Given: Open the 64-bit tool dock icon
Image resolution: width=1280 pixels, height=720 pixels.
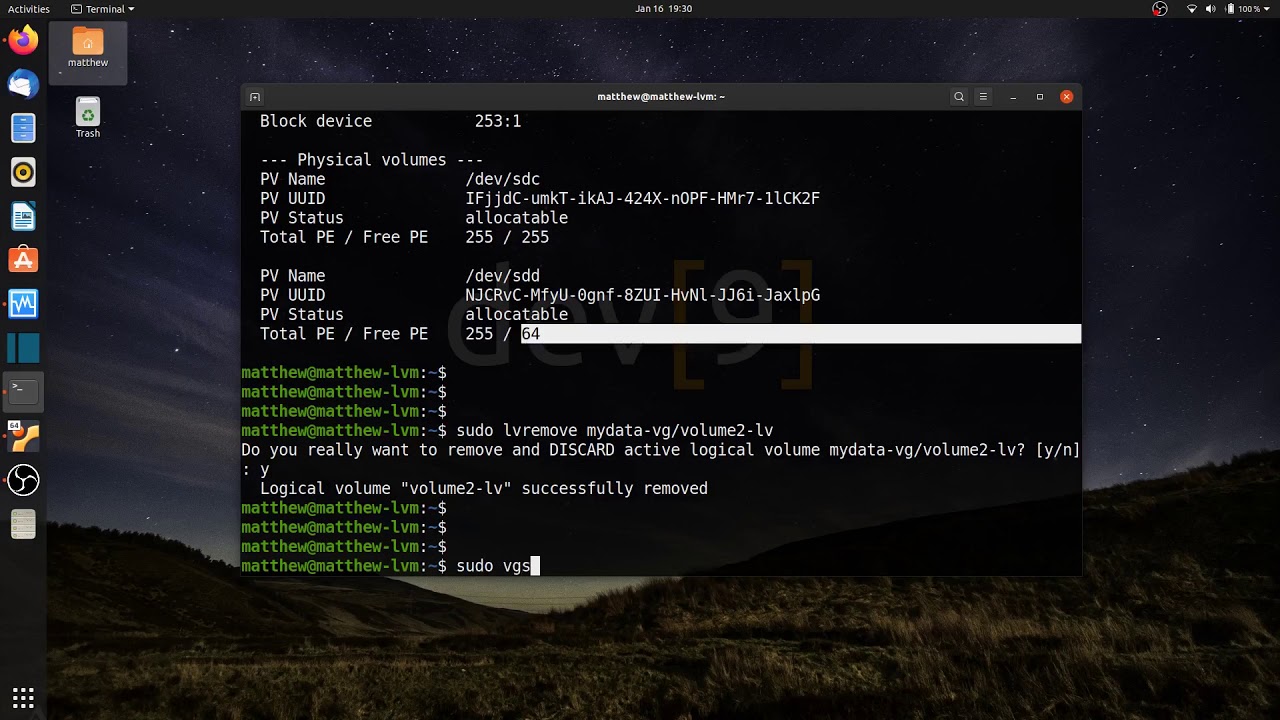Looking at the screenshot, I should click(23, 436).
